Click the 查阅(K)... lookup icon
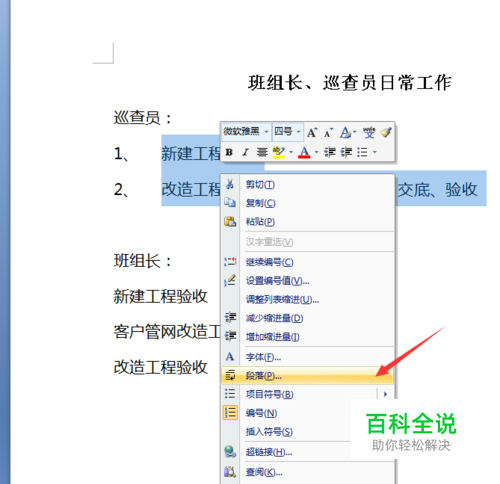 tap(230, 471)
